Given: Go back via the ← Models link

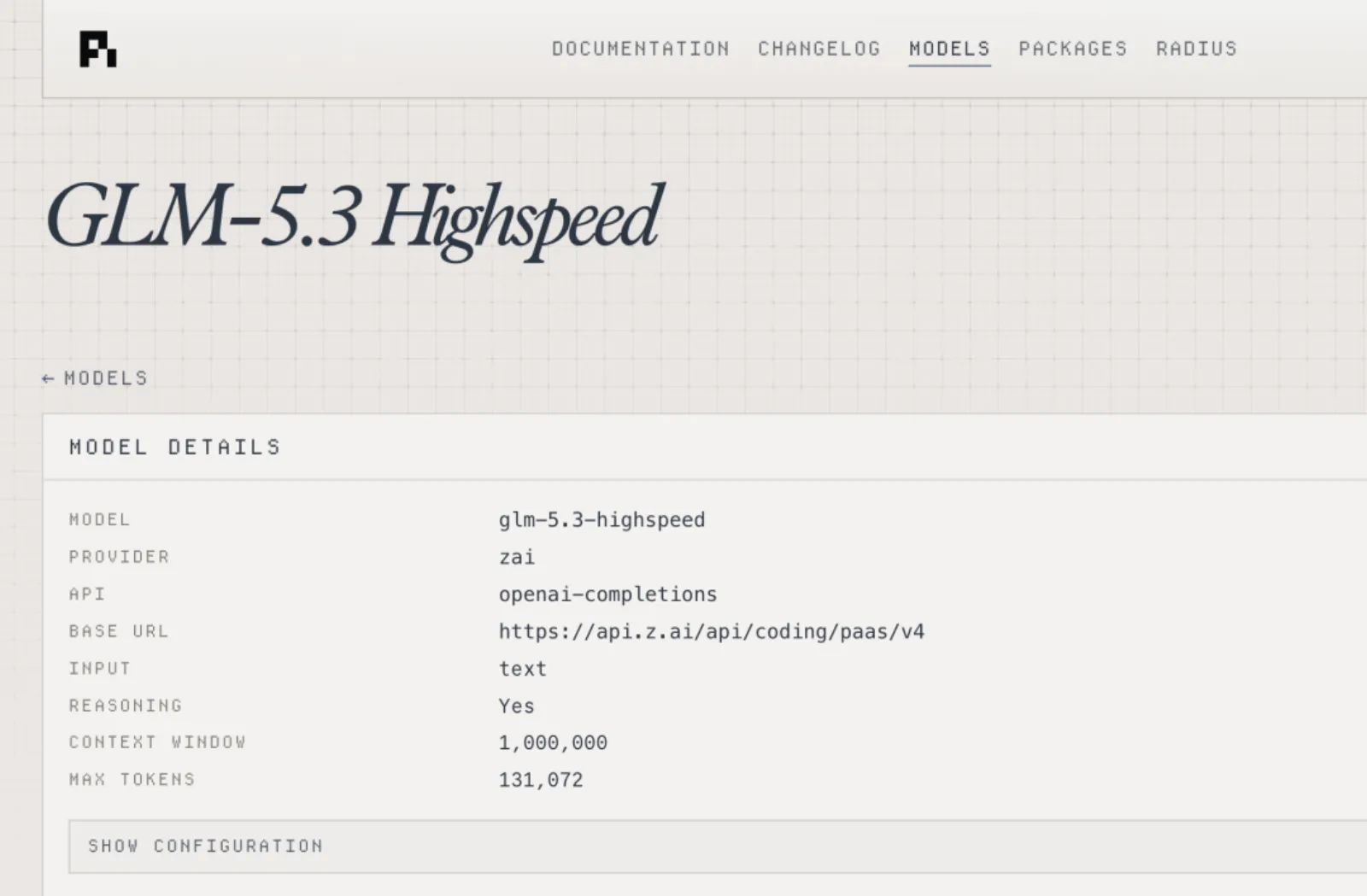Looking at the screenshot, I should pos(95,378).
